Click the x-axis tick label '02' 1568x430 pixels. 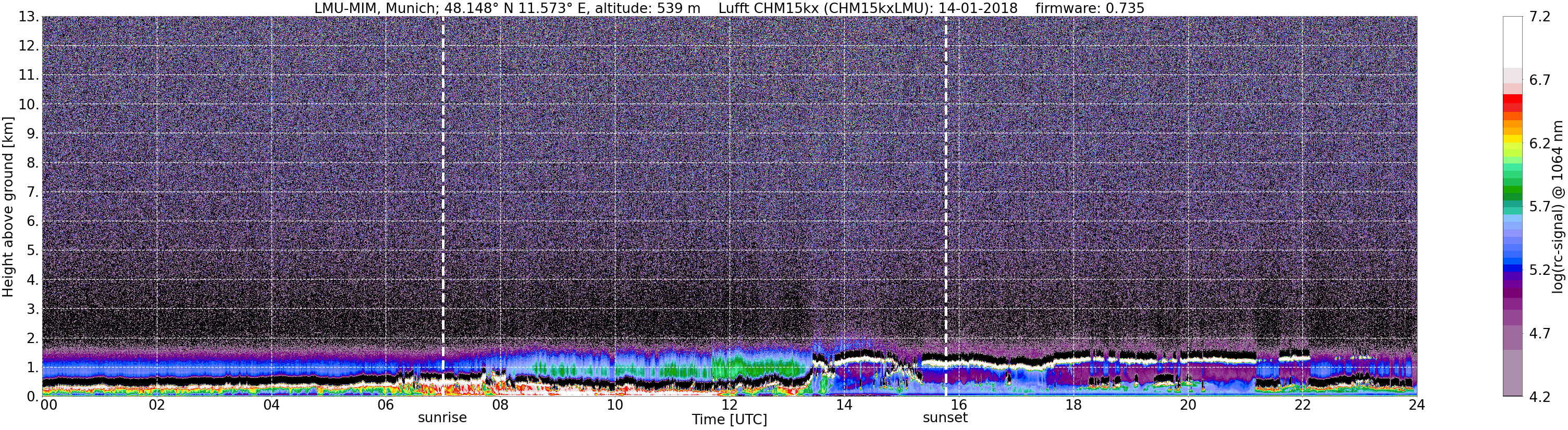pos(157,404)
